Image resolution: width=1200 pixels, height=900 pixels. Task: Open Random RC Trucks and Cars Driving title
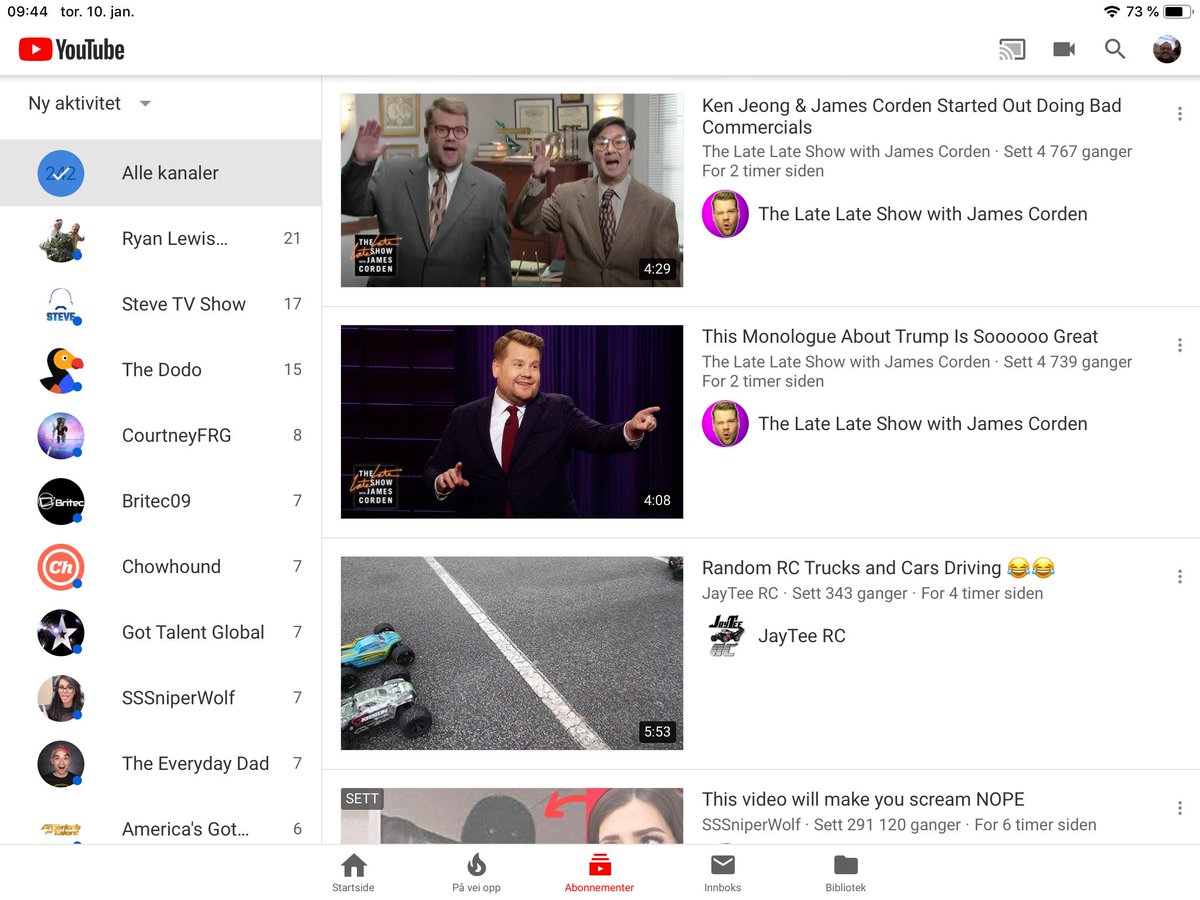coord(878,568)
